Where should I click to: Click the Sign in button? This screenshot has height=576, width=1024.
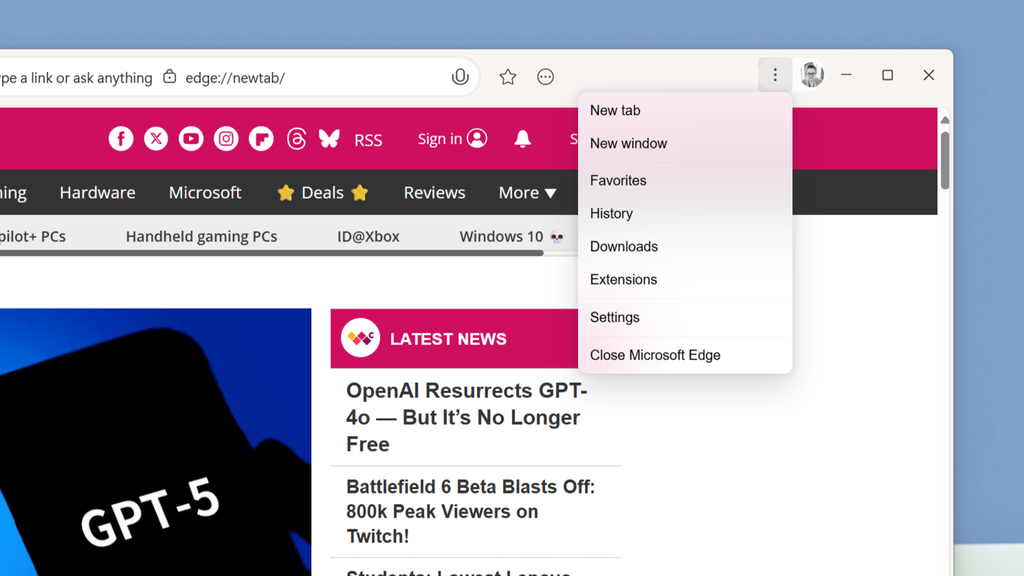pyautogui.click(x=452, y=139)
